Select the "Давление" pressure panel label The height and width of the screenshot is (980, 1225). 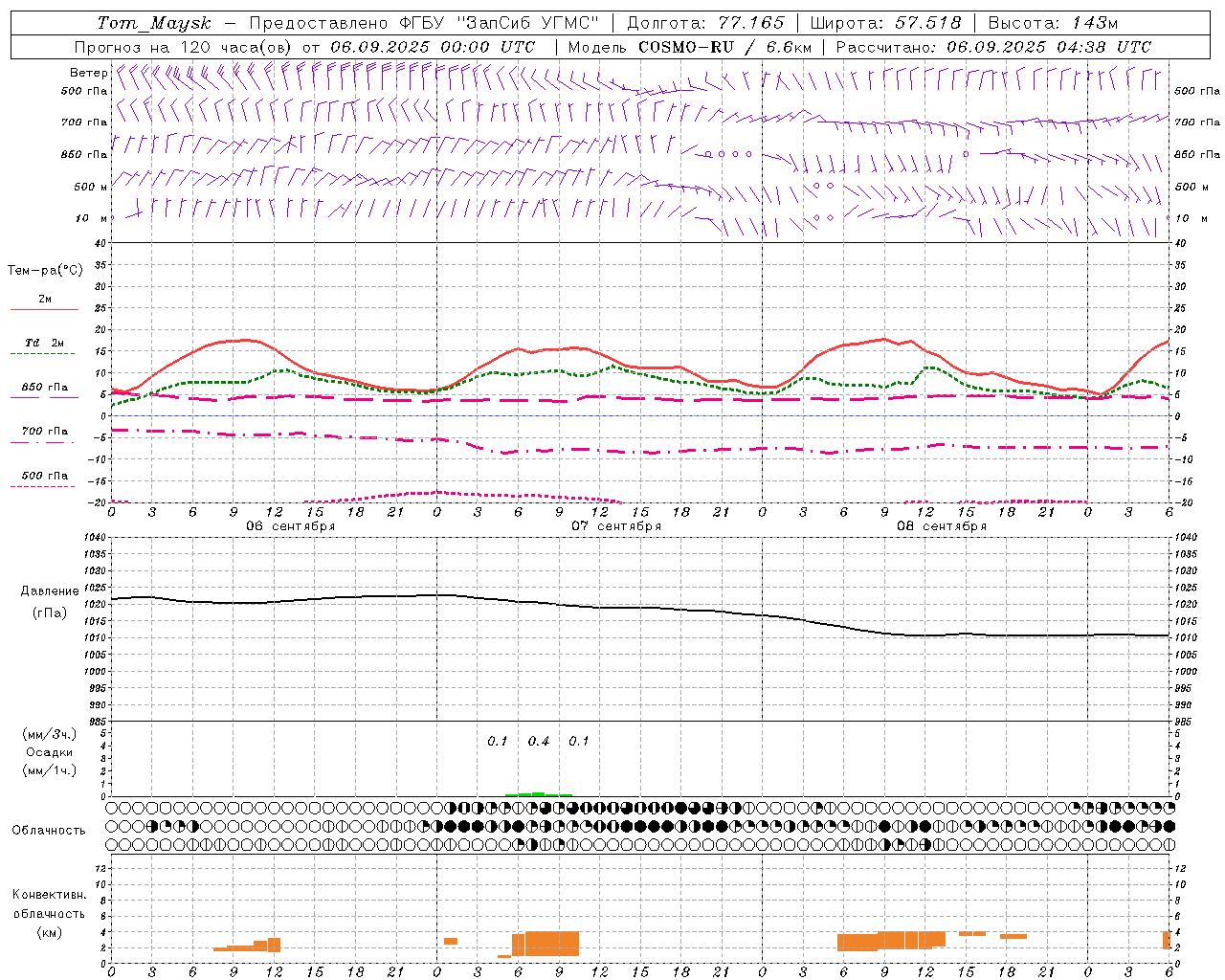50,591
